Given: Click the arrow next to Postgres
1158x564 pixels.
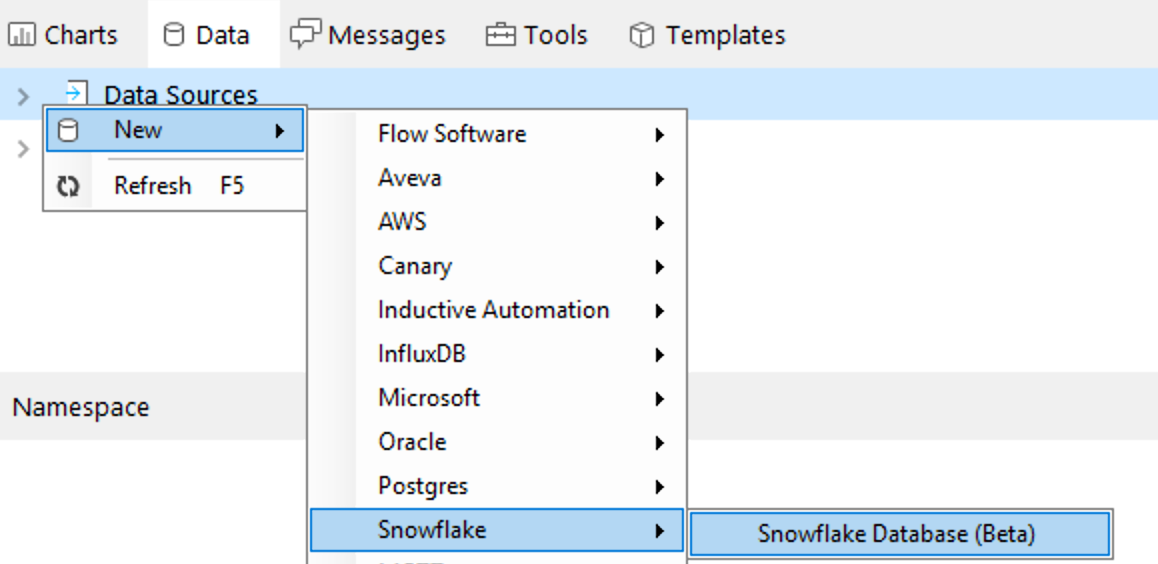Looking at the screenshot, I should coord(659,487).
